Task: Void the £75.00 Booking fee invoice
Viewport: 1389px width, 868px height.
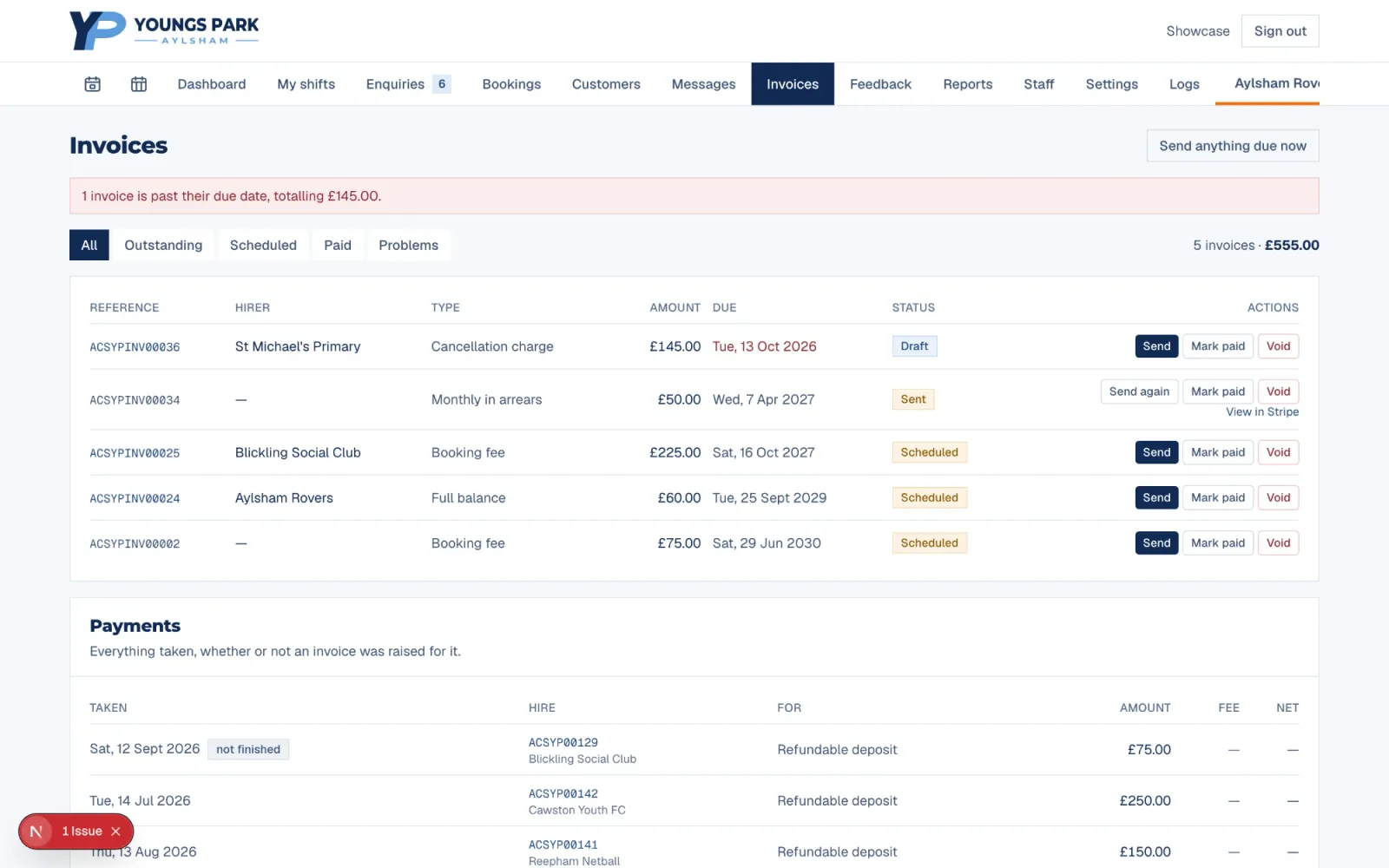Action: point(1278,543)
